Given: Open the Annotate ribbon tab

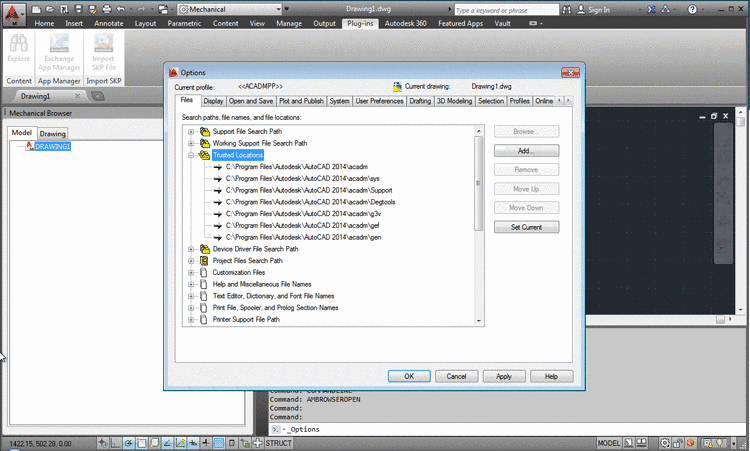Looking at the screenshot, I should [109, 23].
